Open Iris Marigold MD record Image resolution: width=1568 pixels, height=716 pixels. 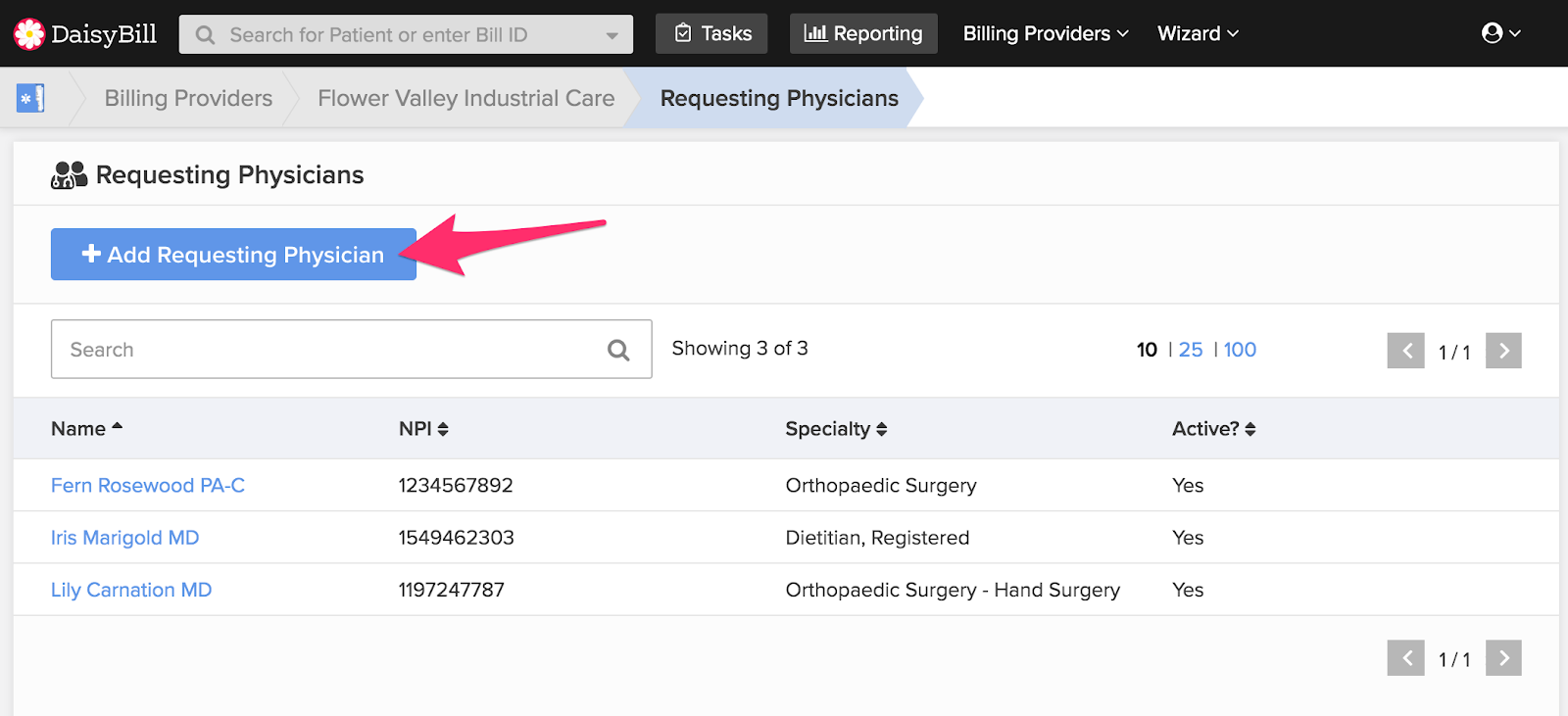pyautogui.click(x=125, y=538)
